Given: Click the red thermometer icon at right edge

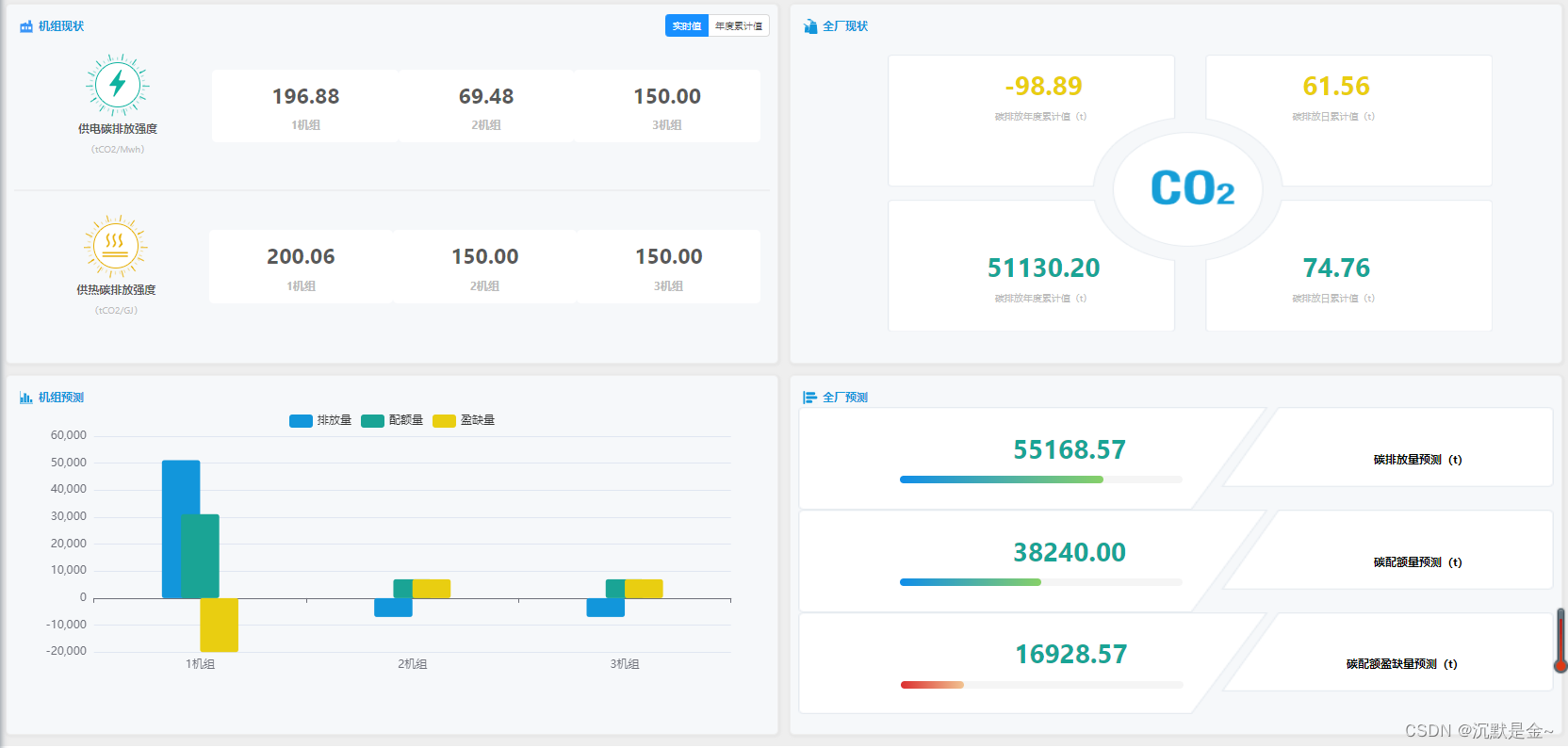Looking at the screenshot, I should click(x=1560, y=641).
